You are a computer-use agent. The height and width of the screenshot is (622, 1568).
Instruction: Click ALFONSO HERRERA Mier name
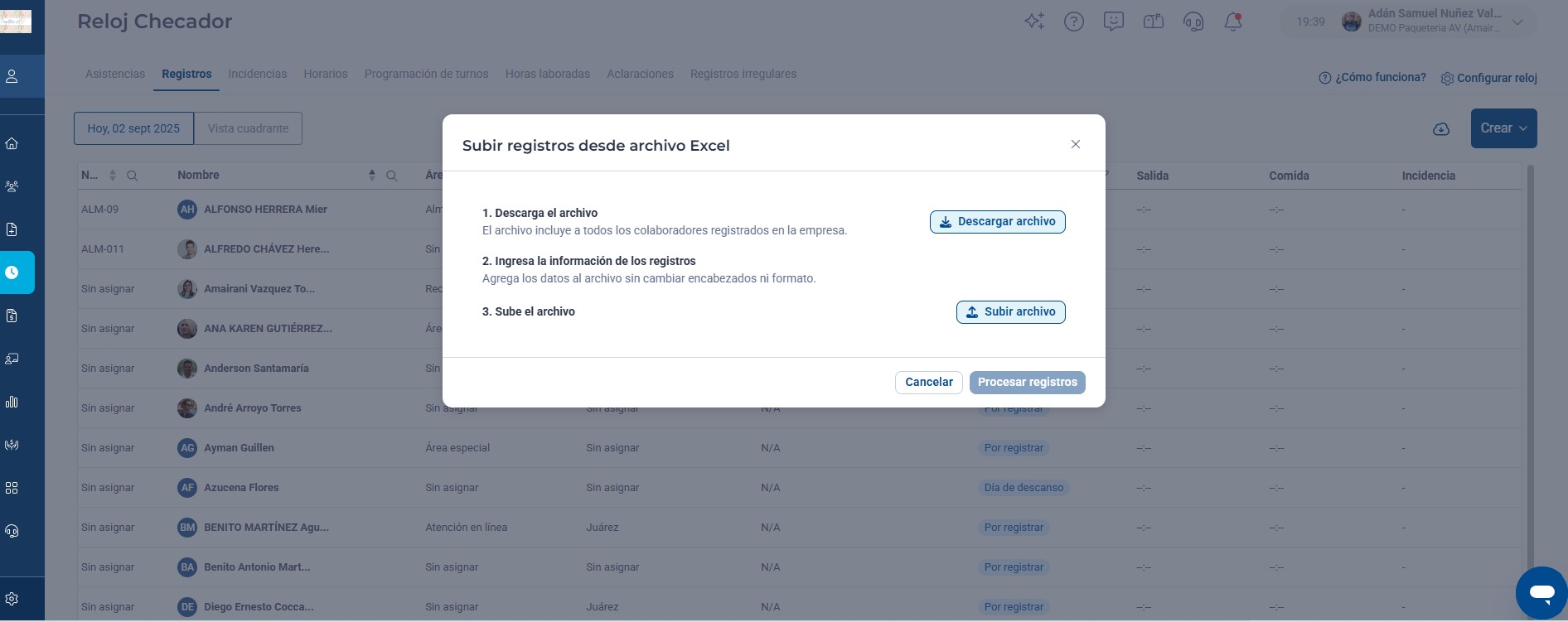265,210
